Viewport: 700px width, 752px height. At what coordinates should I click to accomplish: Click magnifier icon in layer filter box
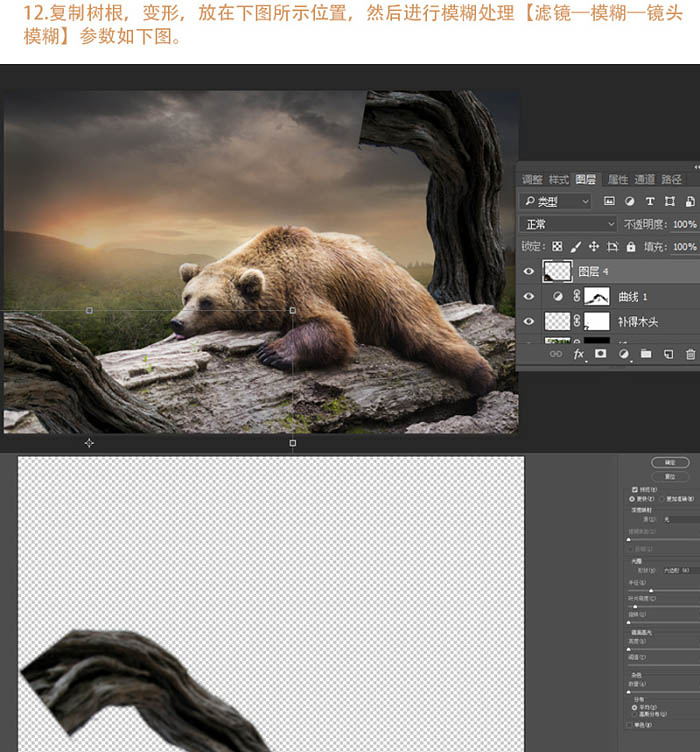pyautogui.click(x=529, y=201)
